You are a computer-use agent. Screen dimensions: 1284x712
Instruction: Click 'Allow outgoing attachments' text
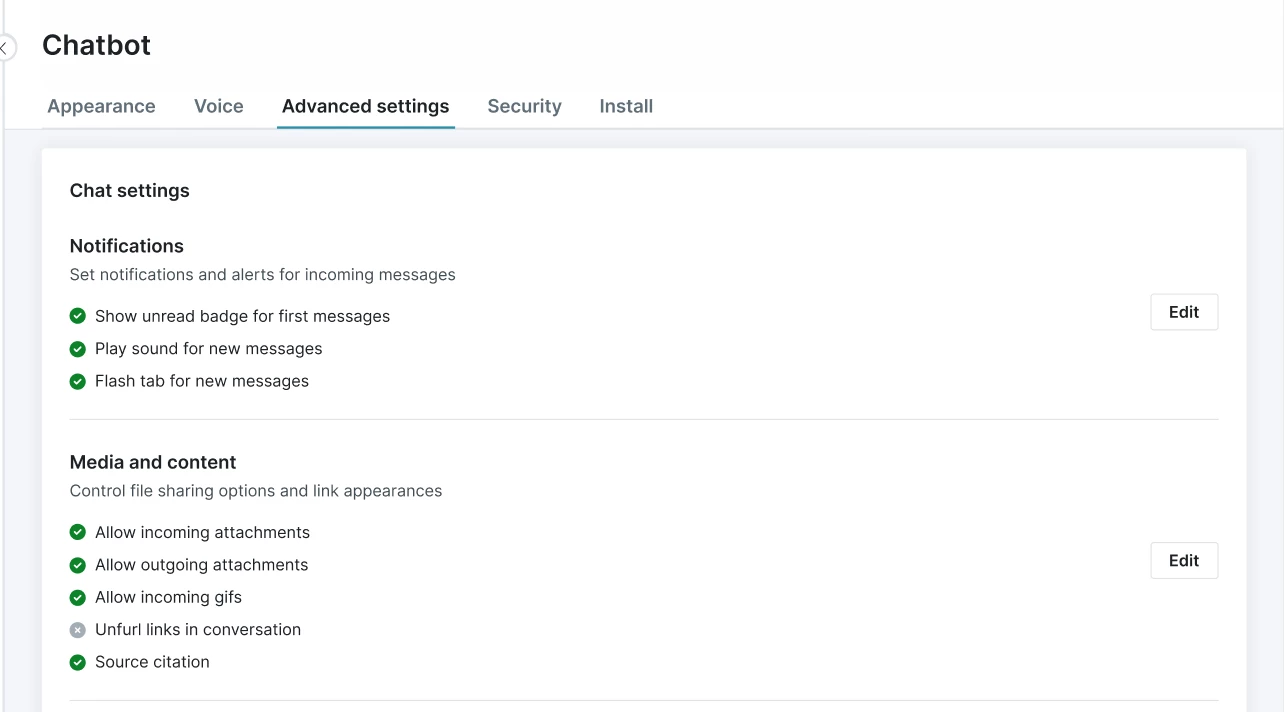(202, 565)
